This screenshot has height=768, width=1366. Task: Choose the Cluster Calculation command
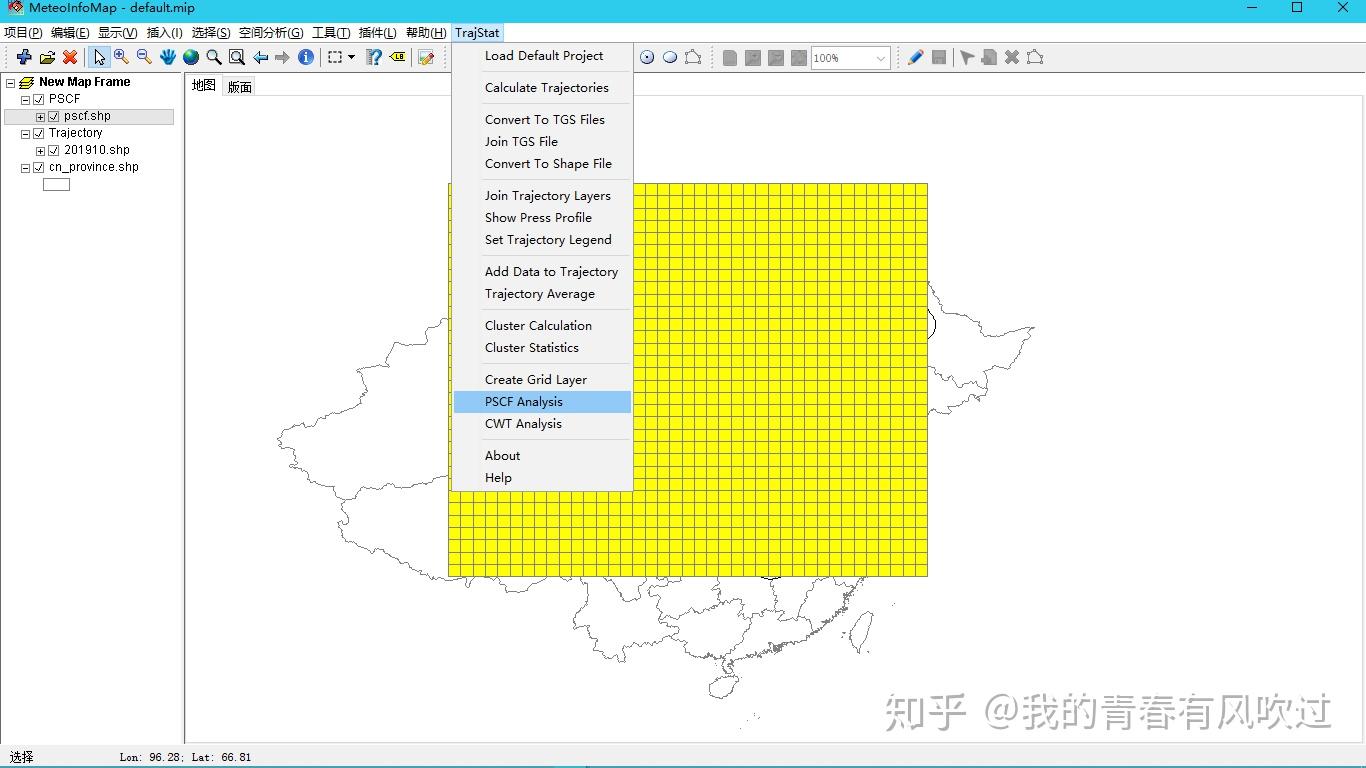(538, 325)
